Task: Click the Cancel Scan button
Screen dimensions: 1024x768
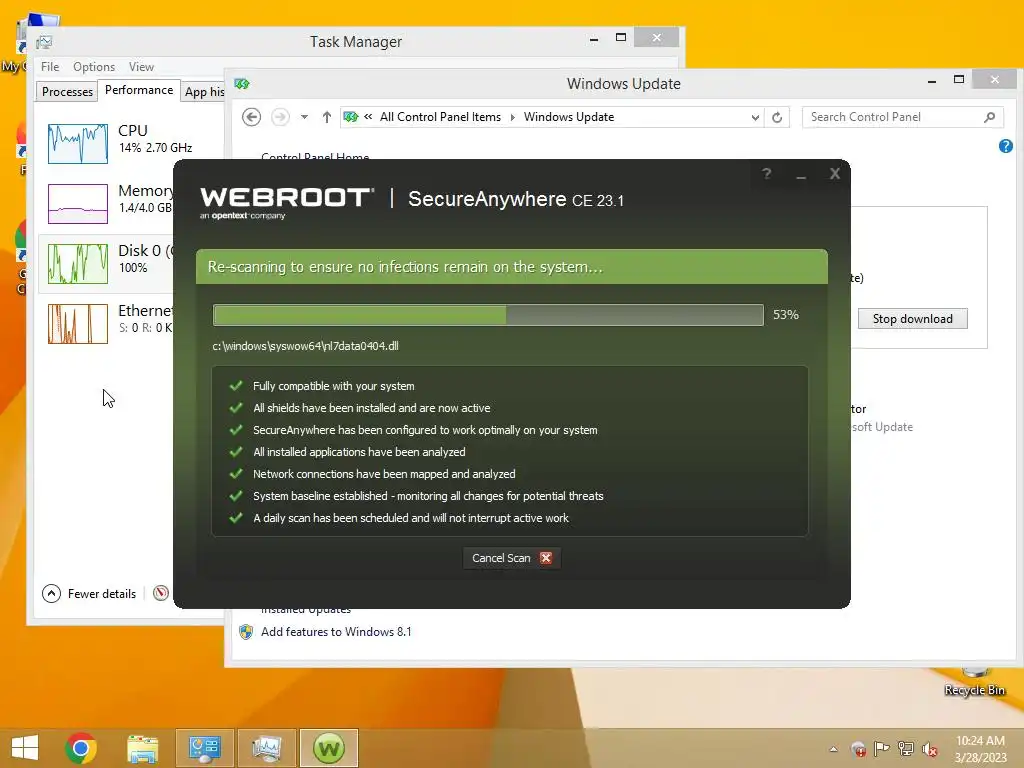Action: click(512, 558)
